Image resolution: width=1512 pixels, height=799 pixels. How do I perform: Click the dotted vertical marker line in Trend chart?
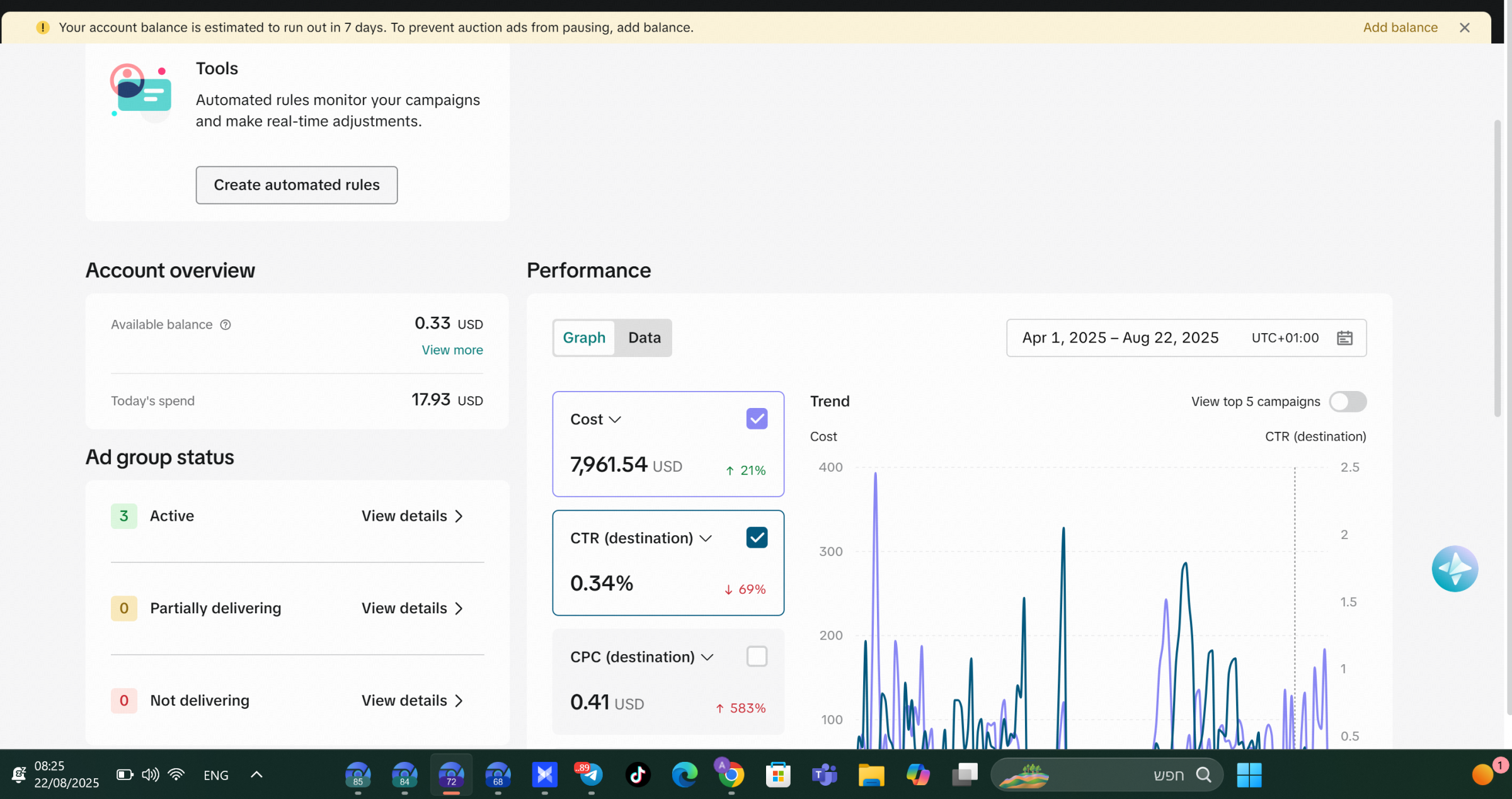click(1295, 608)
